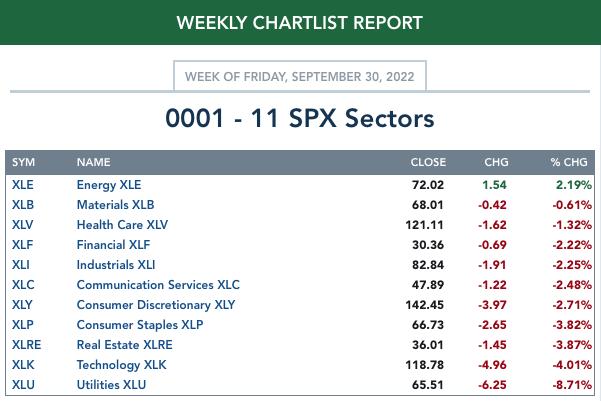This screenshot has height=401, width=601.
Task: Click the CHG column header
Action: (496, 162)
